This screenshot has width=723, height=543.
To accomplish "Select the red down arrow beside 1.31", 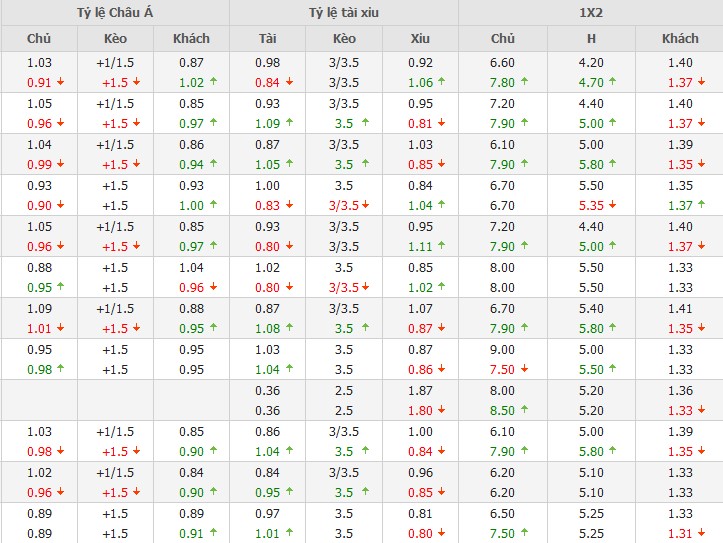I will pyautogui.click(x=701, y=534).
